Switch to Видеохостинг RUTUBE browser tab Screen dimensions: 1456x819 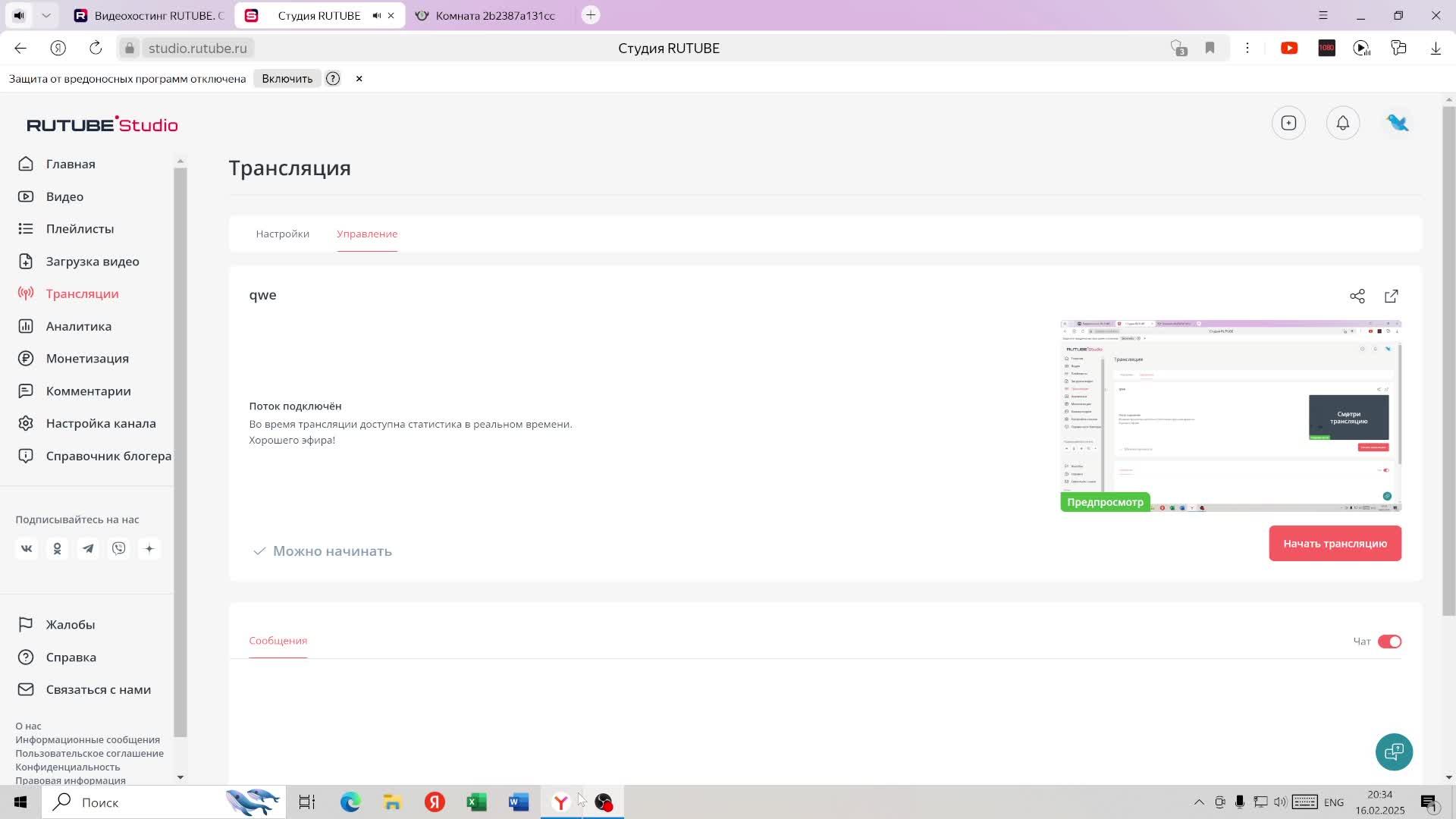point(149,15)
